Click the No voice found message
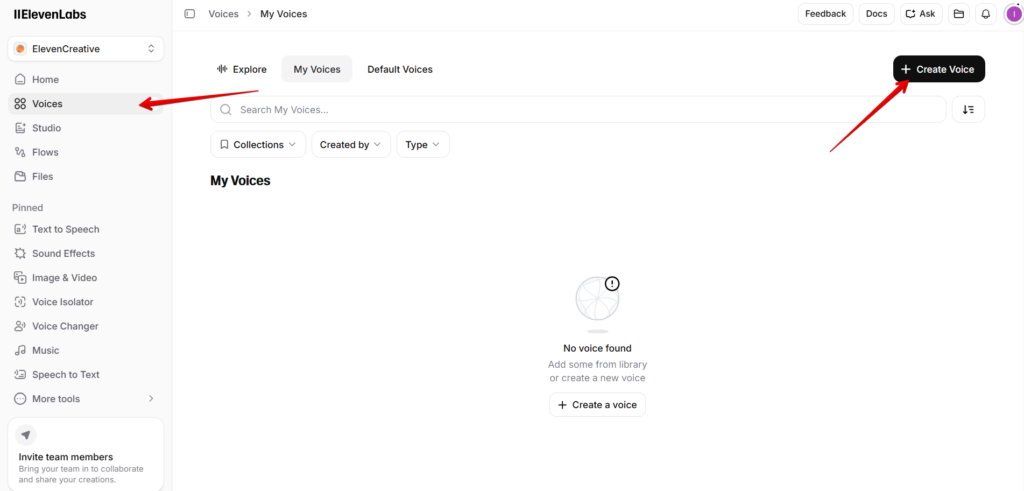 [597, 349]
